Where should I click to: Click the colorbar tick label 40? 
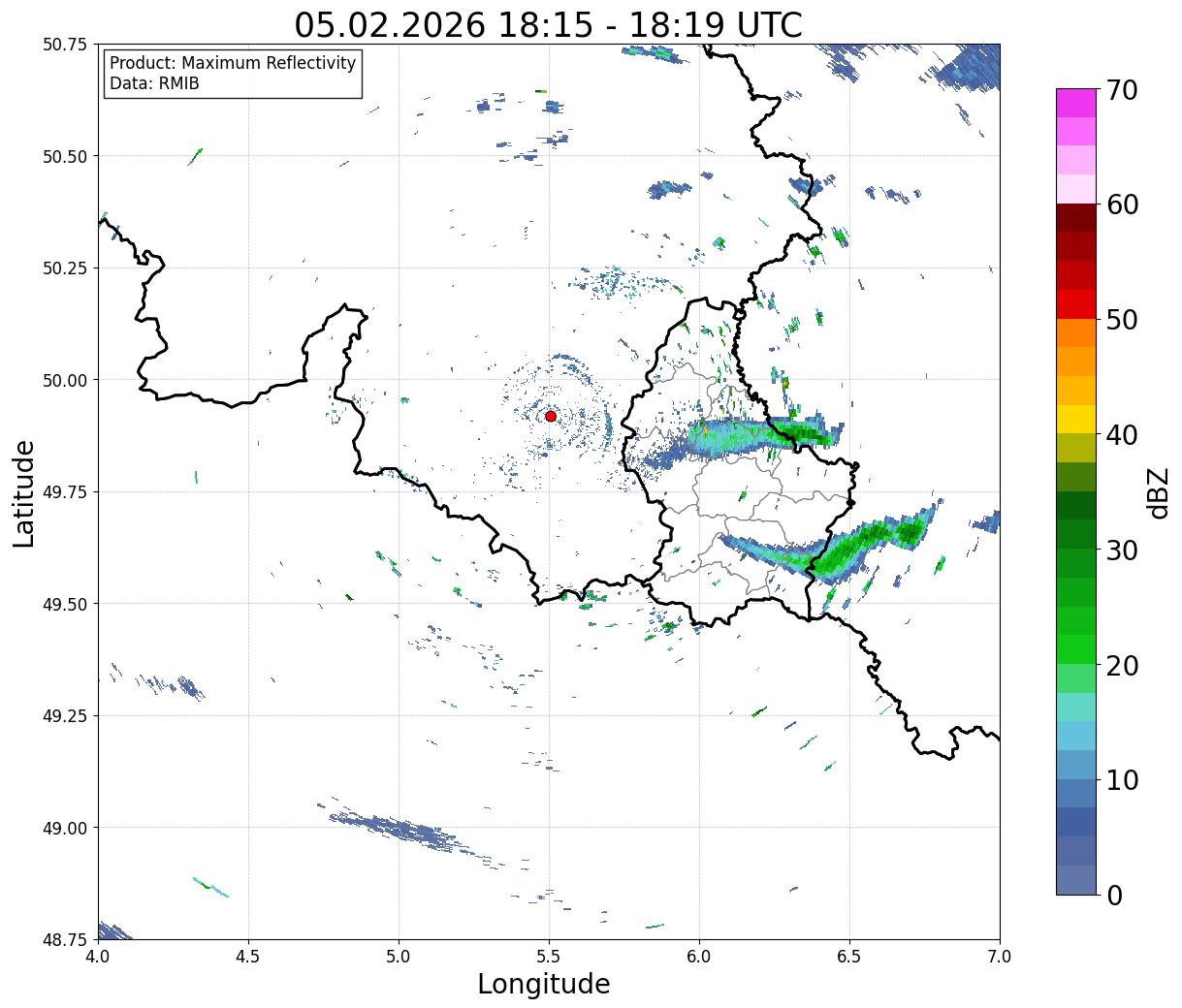tap(1121, 435)
